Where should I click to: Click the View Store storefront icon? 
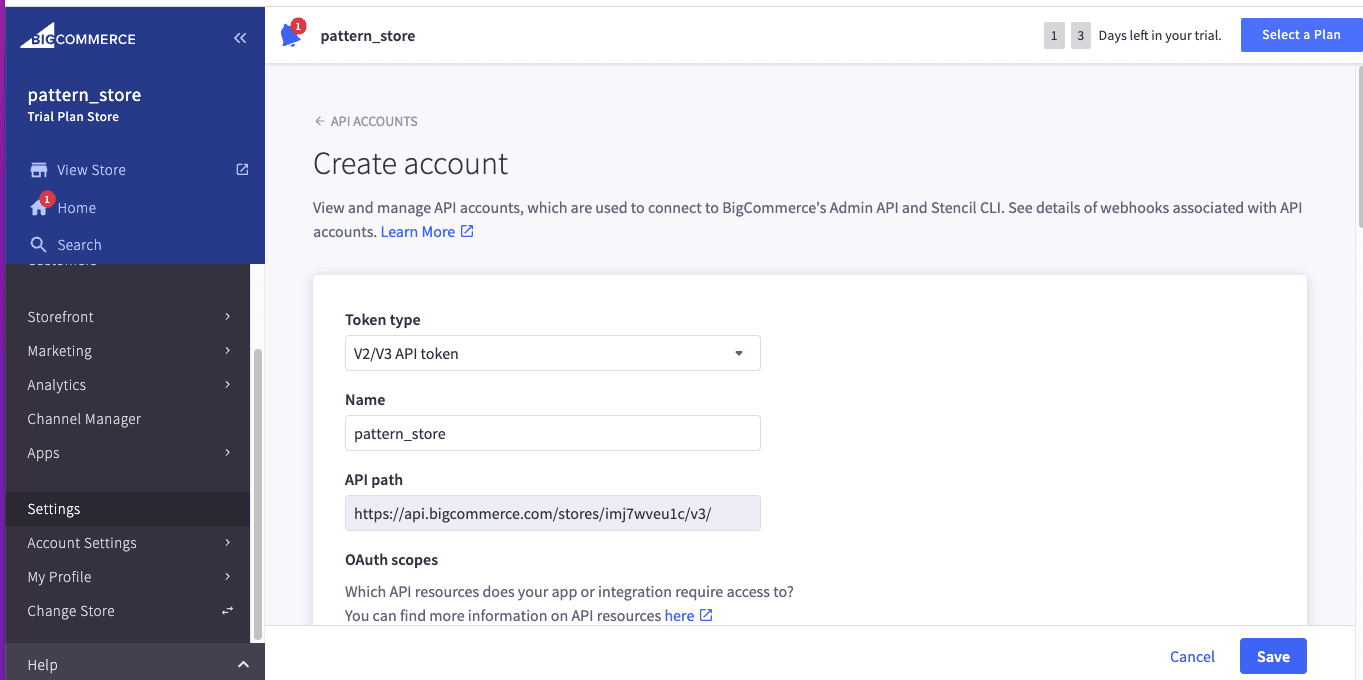coord(39,170)
